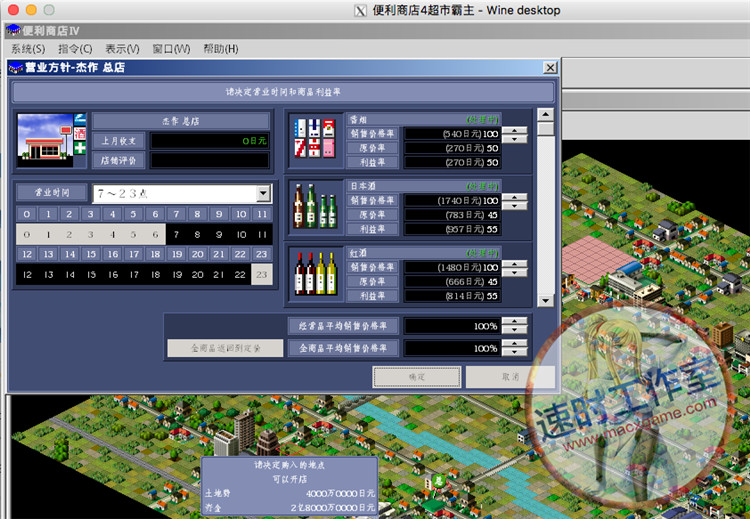Lower 全商品平均销售价格率 with down arrow
Image resolution: width=750 pixels, height=519 pixels.
point(514,352)
